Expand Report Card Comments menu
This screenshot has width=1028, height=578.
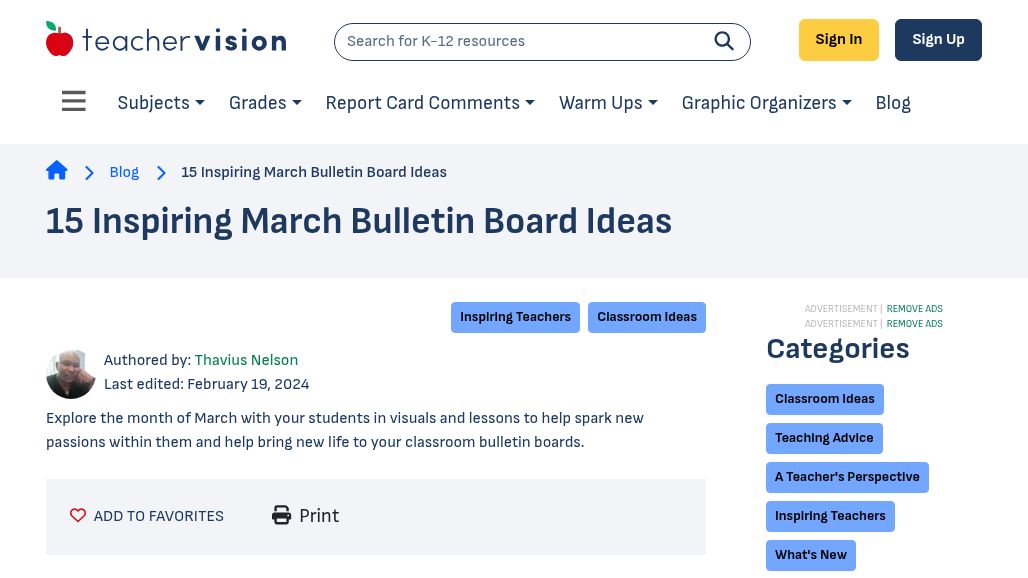430,103
